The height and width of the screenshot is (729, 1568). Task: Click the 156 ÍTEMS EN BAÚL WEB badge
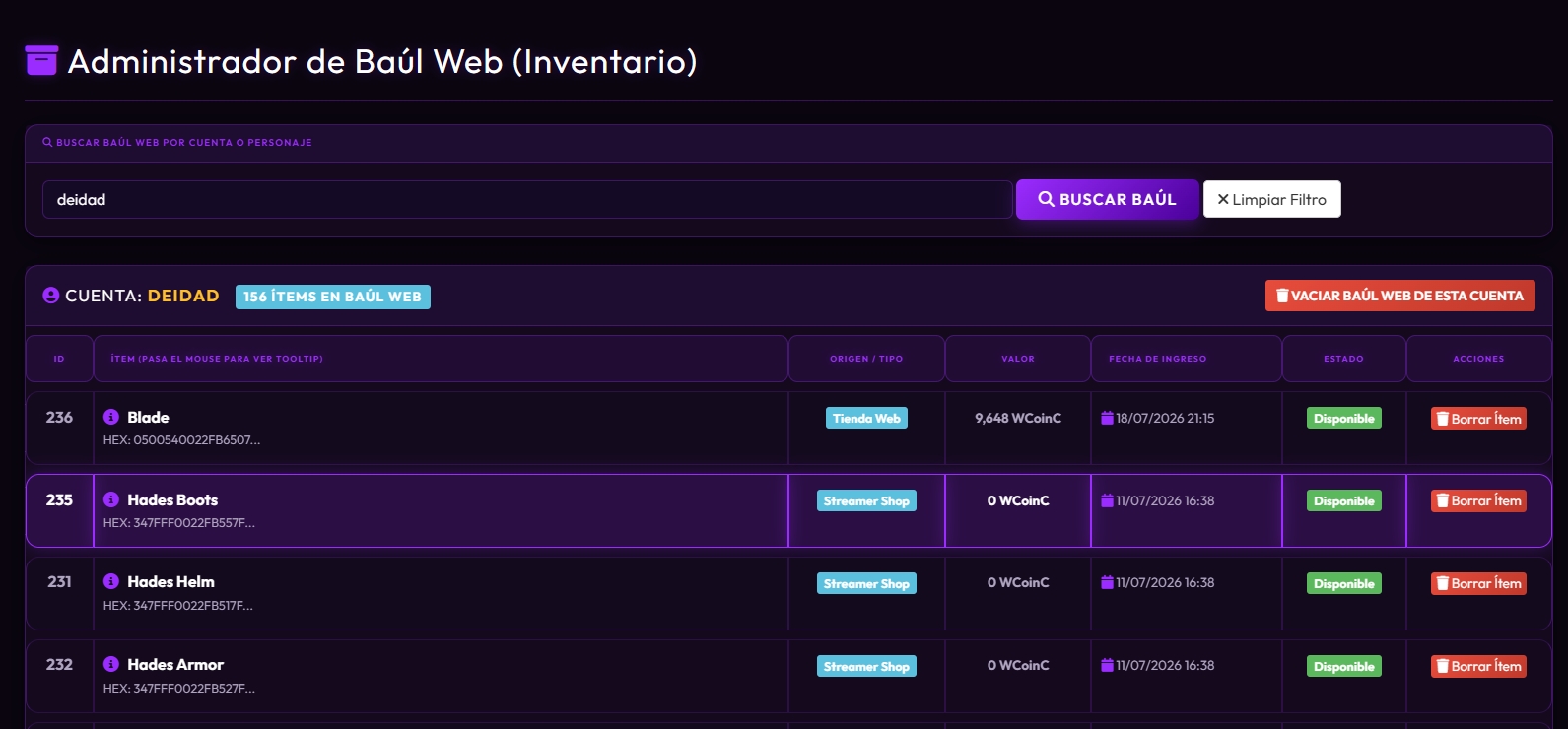(x=333, y=297)
